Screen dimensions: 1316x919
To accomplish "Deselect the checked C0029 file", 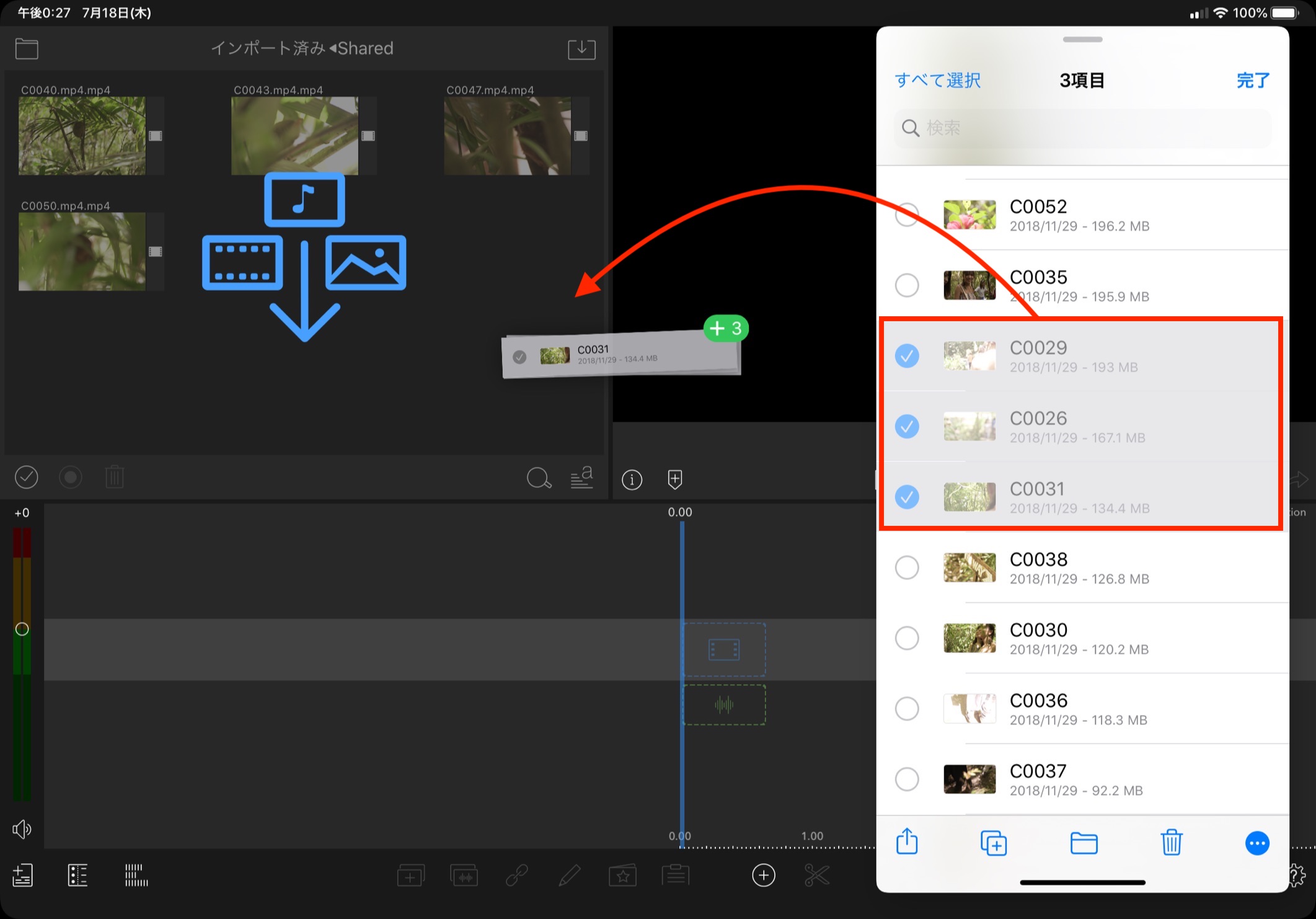I will (907, 356).
